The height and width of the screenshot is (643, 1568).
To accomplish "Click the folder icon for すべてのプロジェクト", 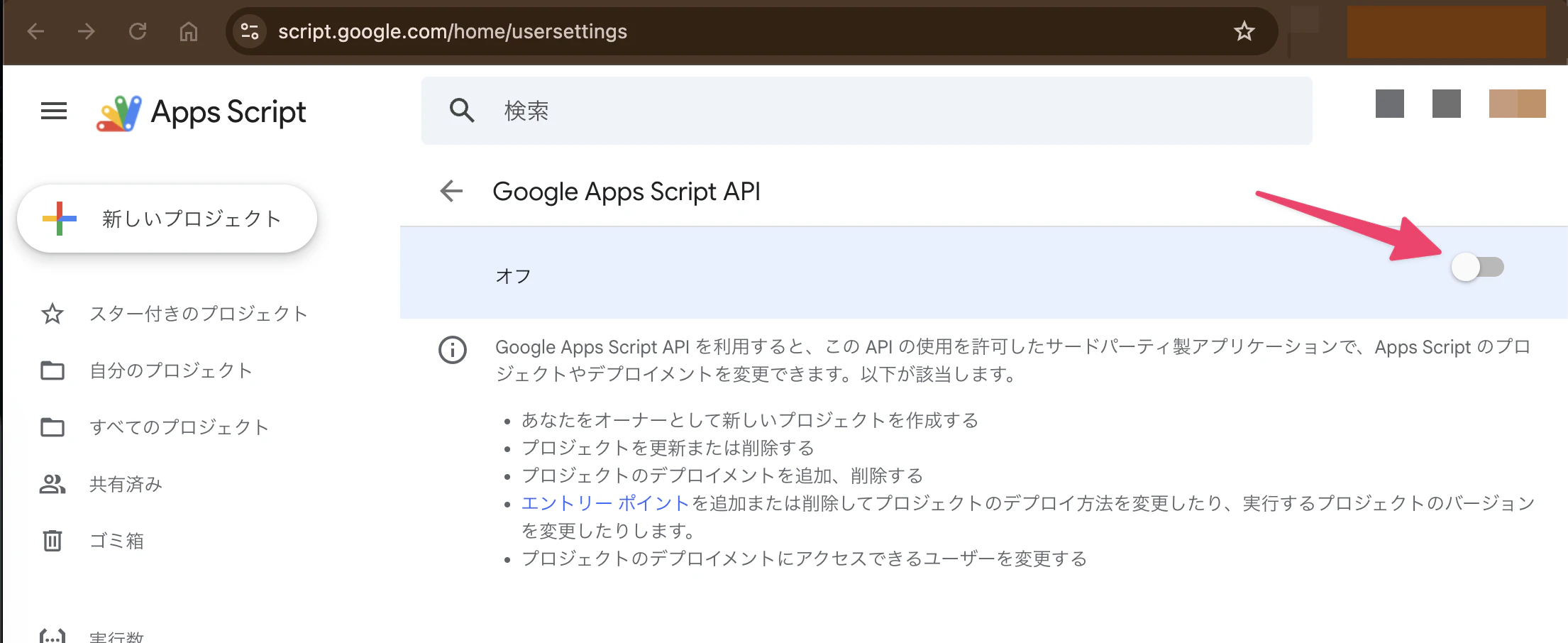I will pyautogui.click(x=53, y=427).
